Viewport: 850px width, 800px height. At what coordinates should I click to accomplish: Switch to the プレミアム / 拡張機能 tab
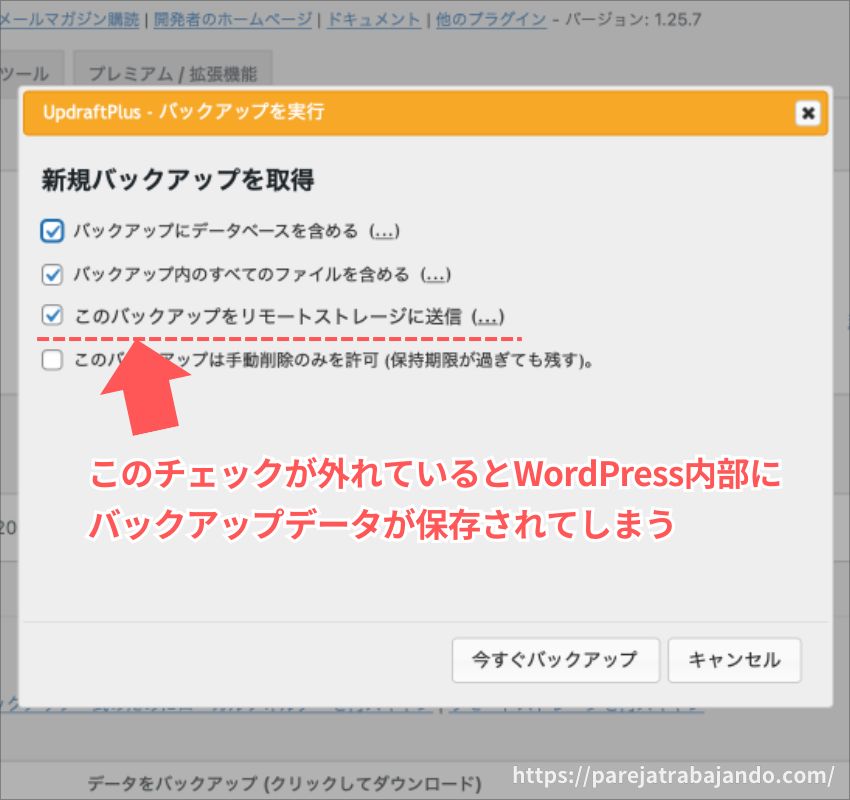[x=172, y=74]
